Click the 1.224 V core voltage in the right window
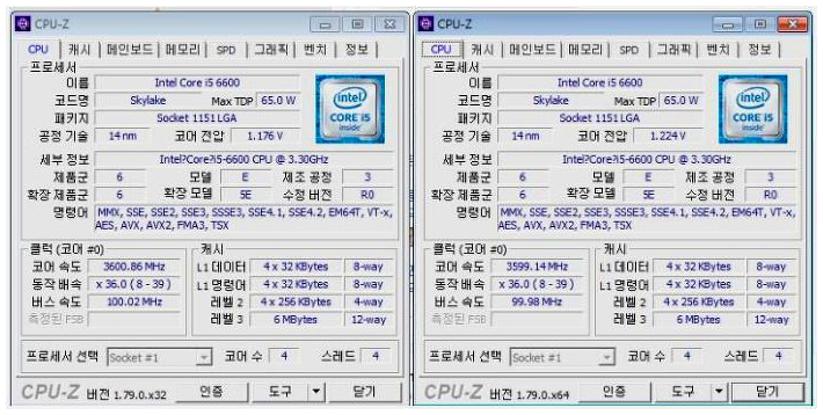Image resolution: width=823 pixels, height=415 pixels. (x=668, y=136)
